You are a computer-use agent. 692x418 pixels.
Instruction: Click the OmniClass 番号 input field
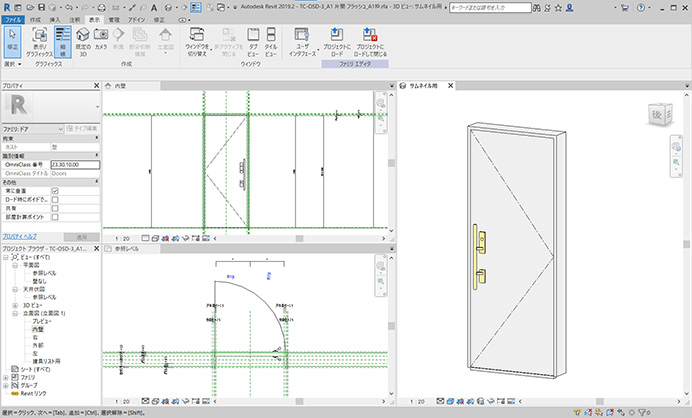pos(75,165)
